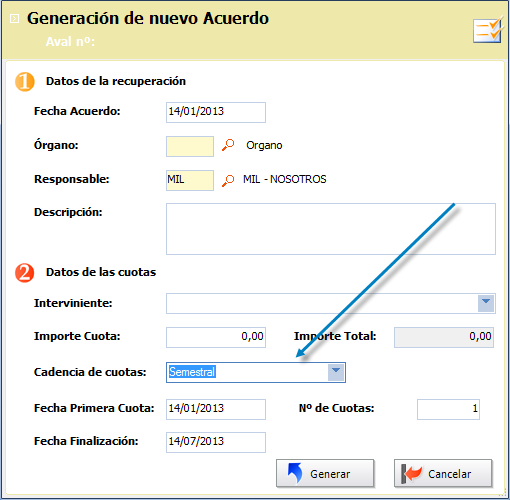510x500 pixels.
Task: Click the small square icon beside title
Action: click(14, 18)
